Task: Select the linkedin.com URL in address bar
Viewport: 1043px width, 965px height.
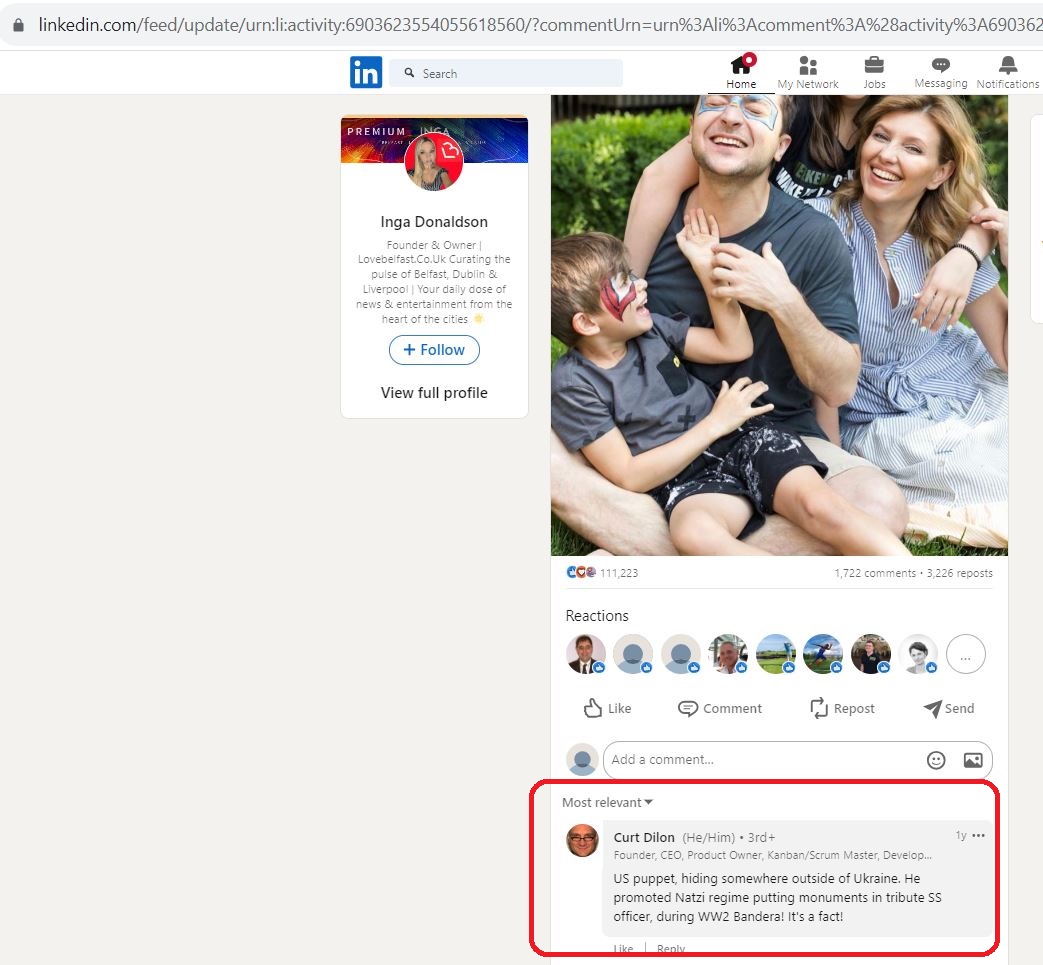Action: point(540,25)
